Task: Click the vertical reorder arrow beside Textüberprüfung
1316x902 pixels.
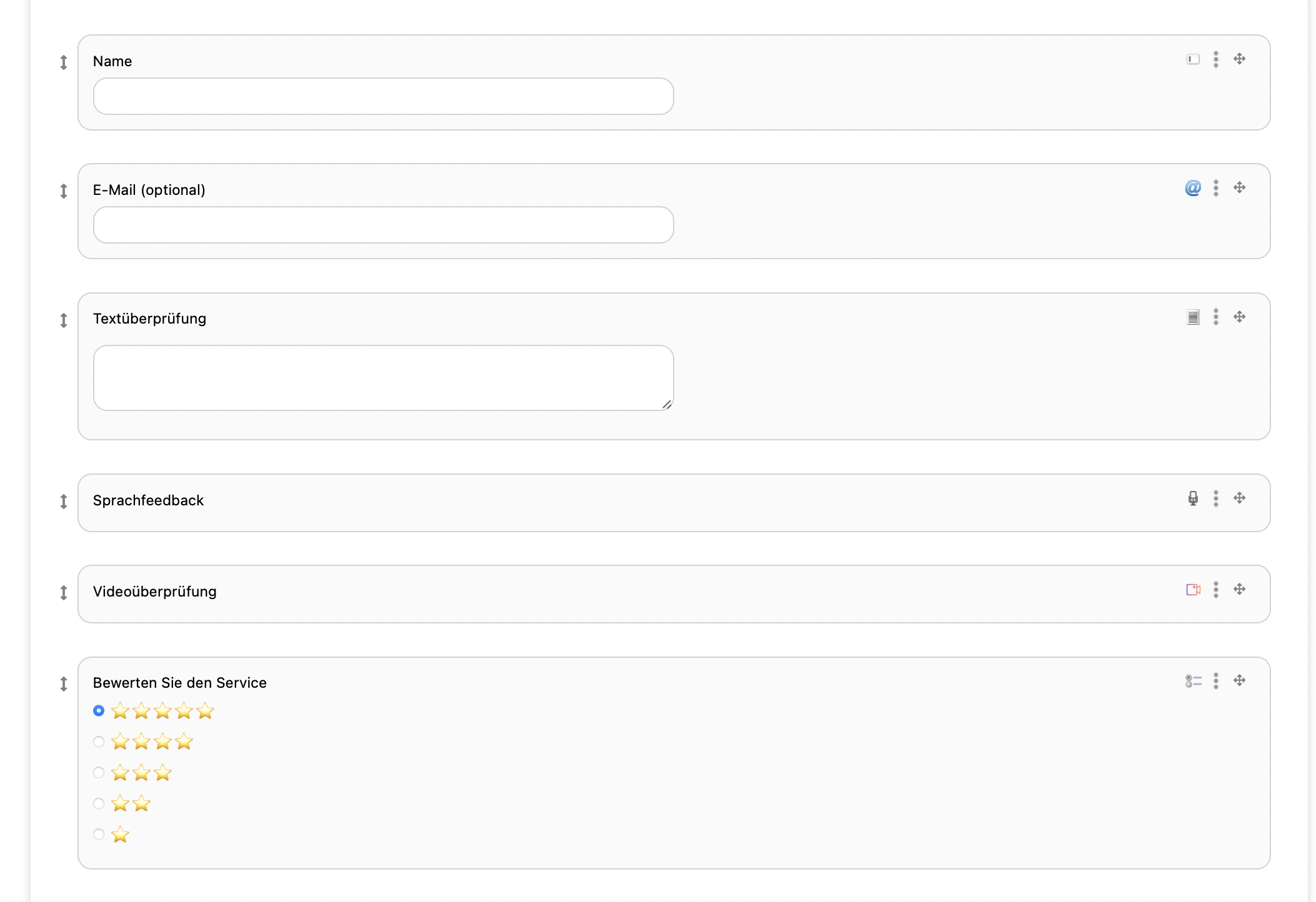Action: click(64, 320)
